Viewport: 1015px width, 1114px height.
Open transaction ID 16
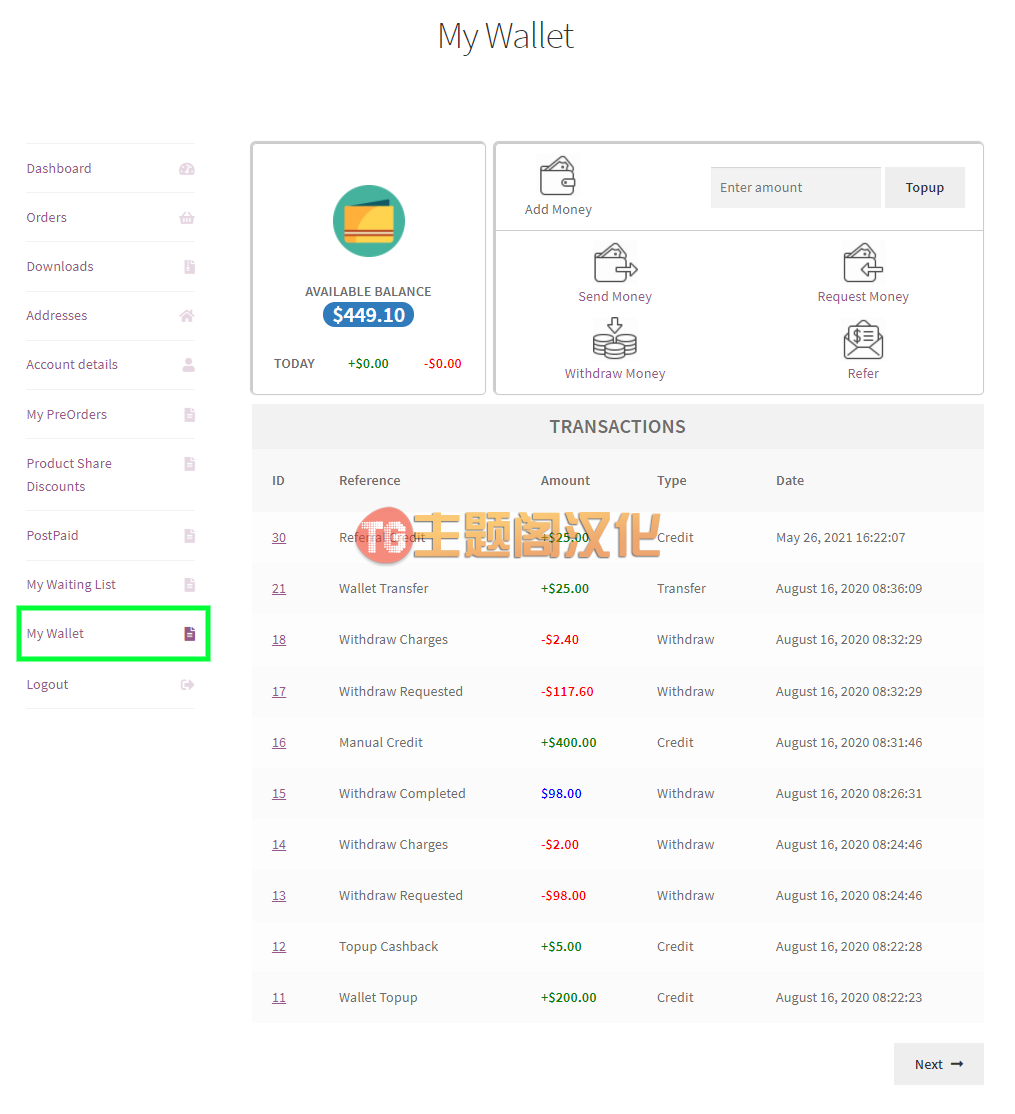click(279, 743)
